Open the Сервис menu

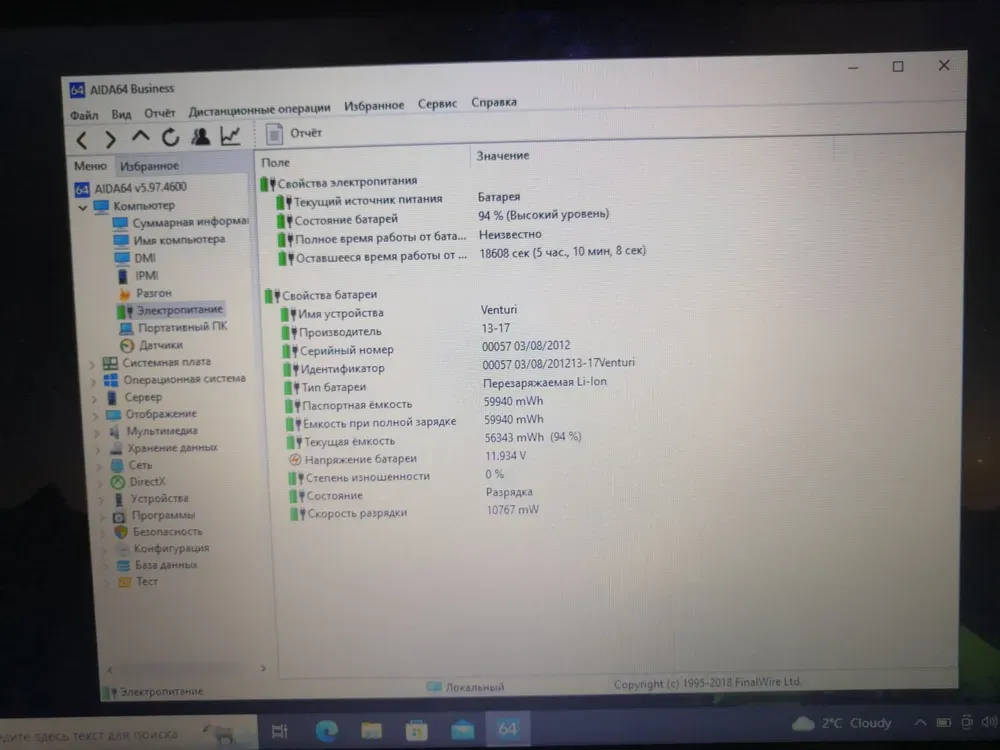437,103
